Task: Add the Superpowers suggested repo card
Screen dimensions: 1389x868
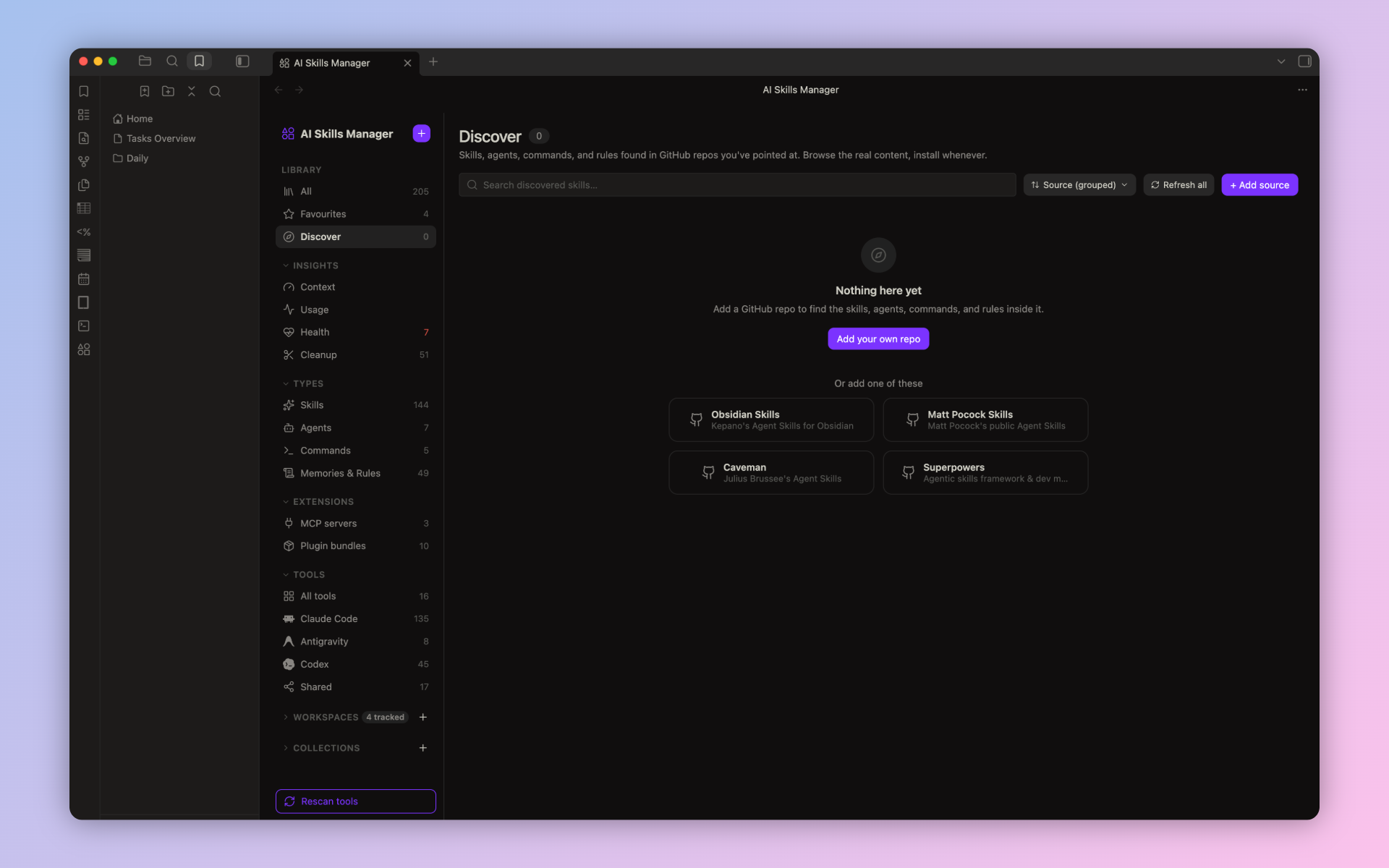Action: [x=985, y=472]
